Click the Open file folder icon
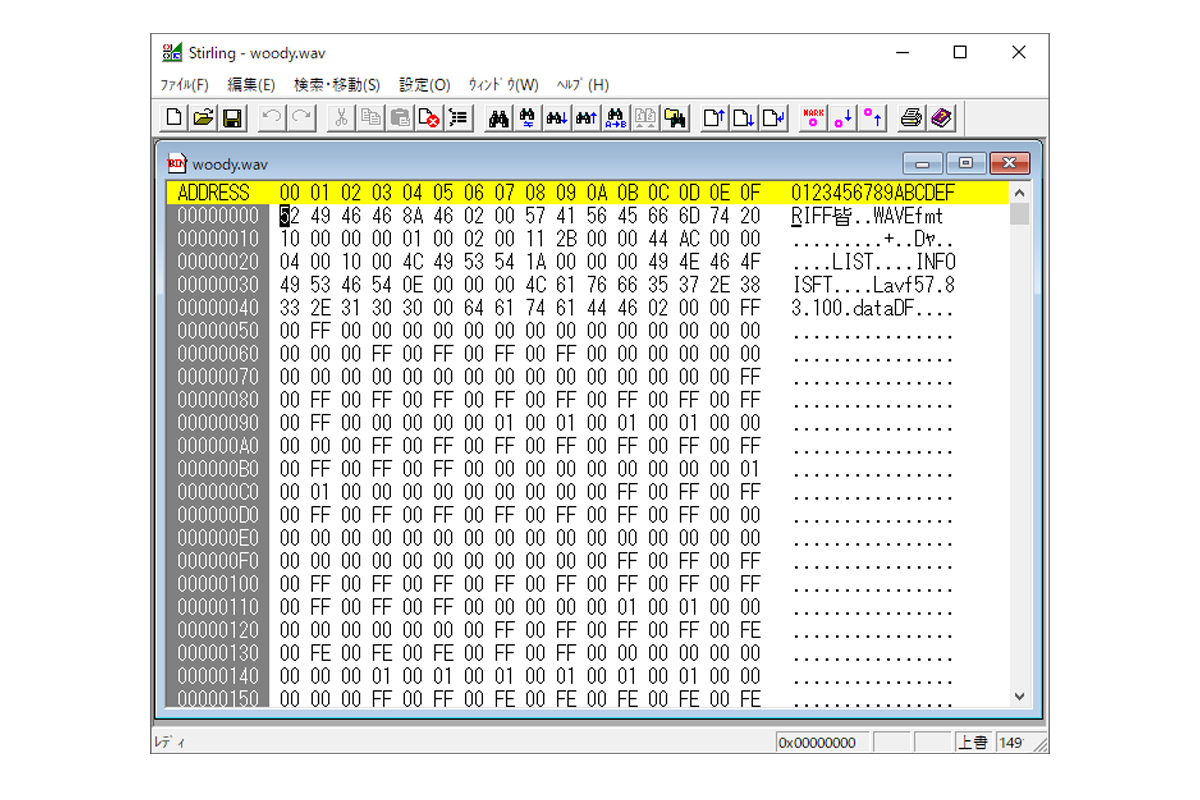The image size is (1200, 800). point(203,118)
